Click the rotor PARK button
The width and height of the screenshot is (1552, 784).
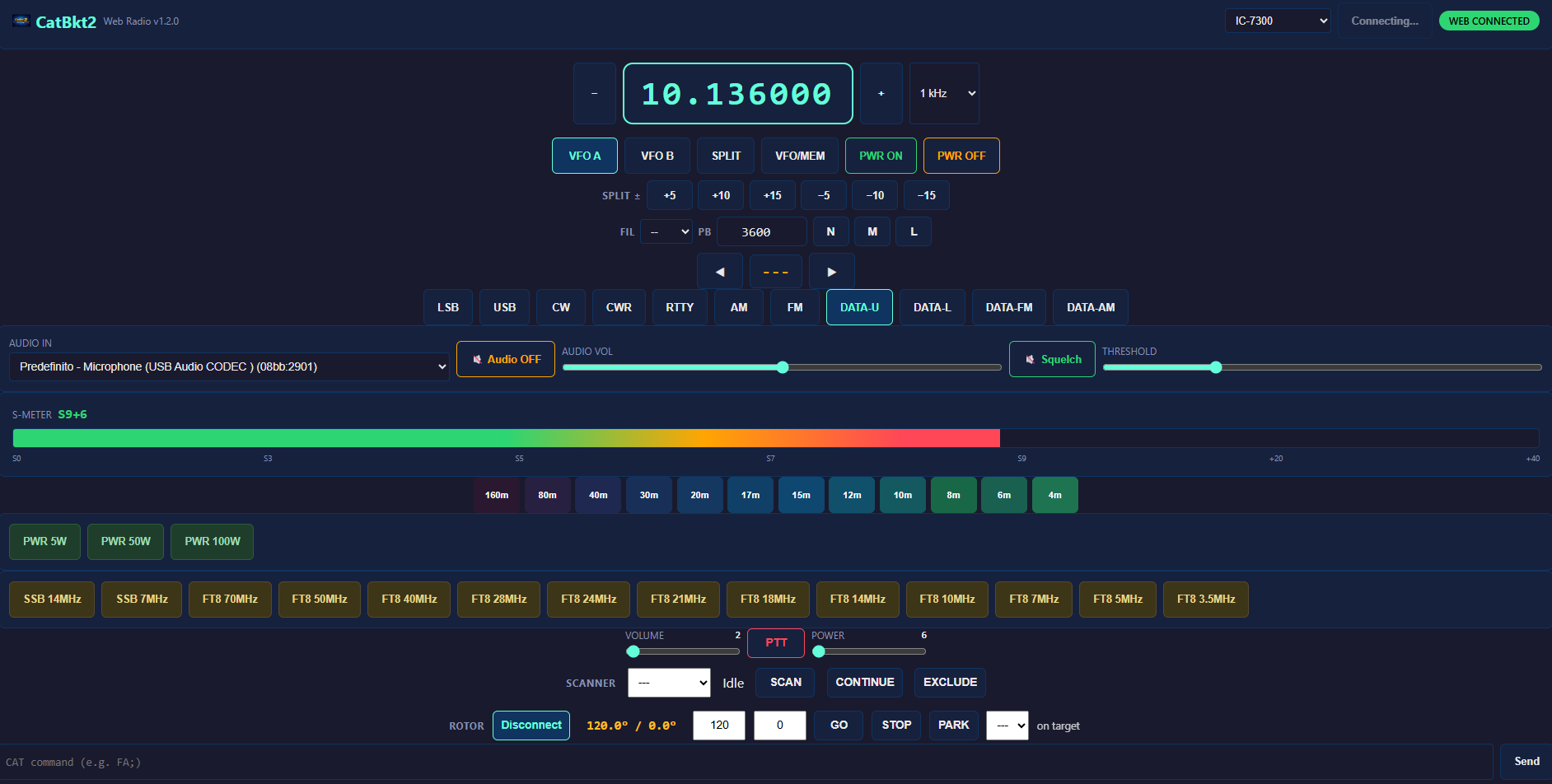coord(953,726)
